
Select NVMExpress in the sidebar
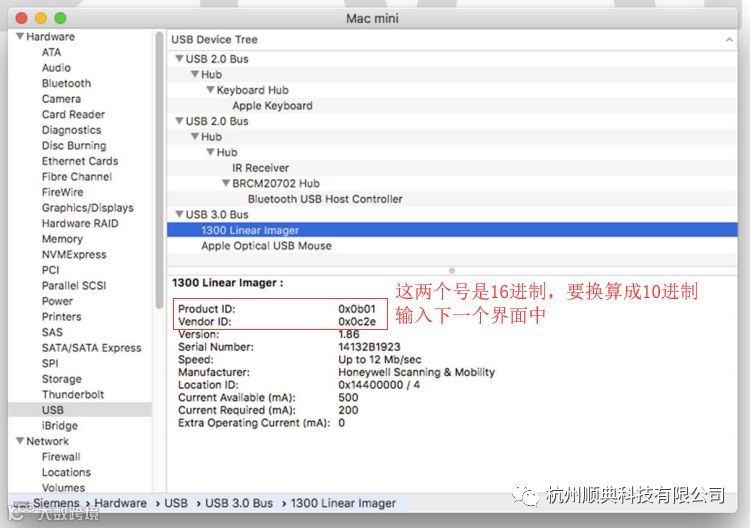pyautogui.click(x=74, y=254)
